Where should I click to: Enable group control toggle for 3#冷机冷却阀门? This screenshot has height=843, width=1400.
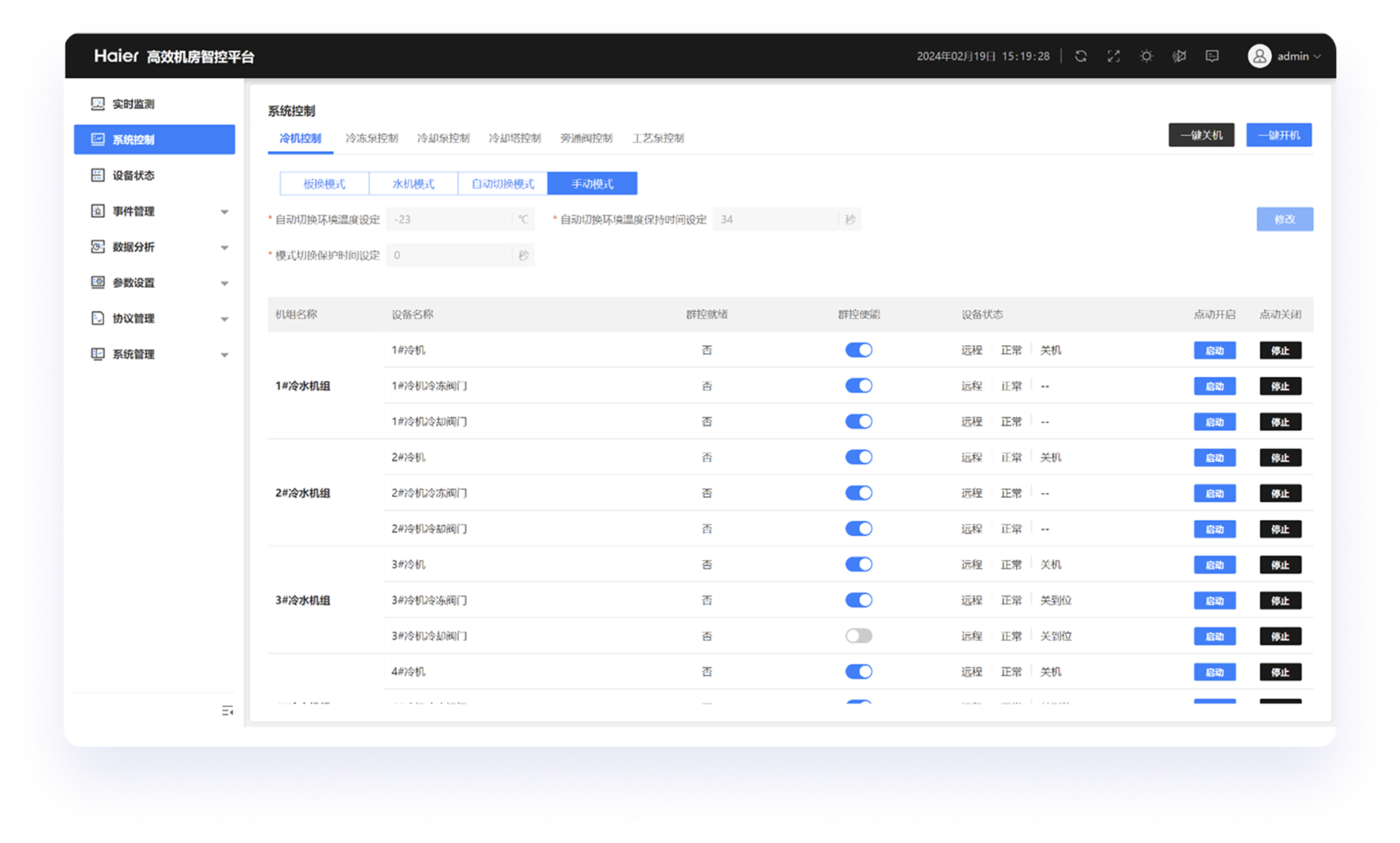point(858,636)
